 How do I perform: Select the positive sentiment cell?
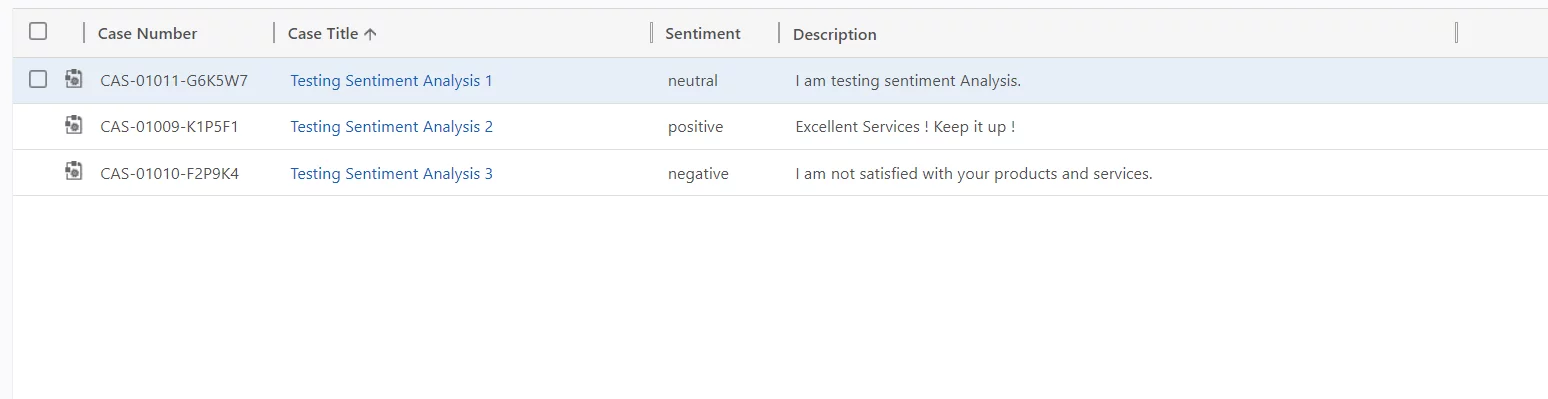pos(695,127)
